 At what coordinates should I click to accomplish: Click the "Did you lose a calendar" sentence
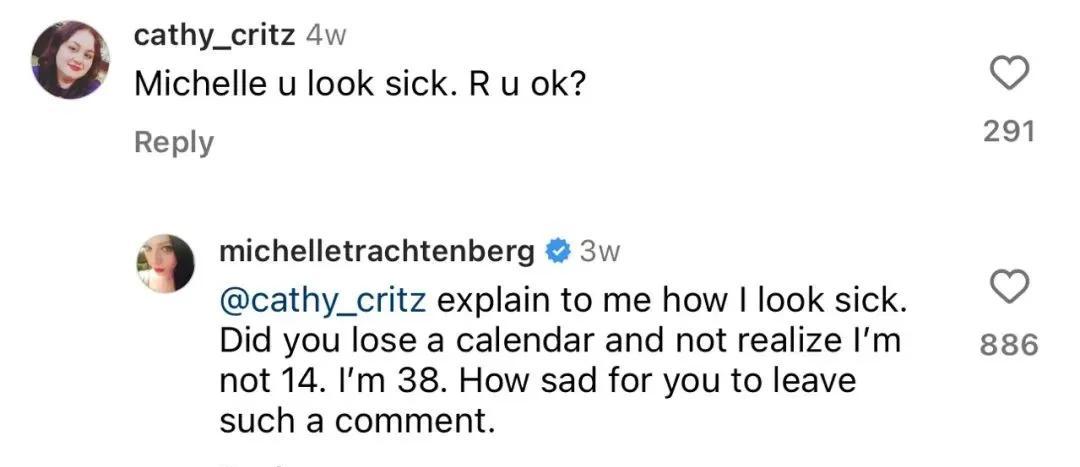tap(400, 340)
